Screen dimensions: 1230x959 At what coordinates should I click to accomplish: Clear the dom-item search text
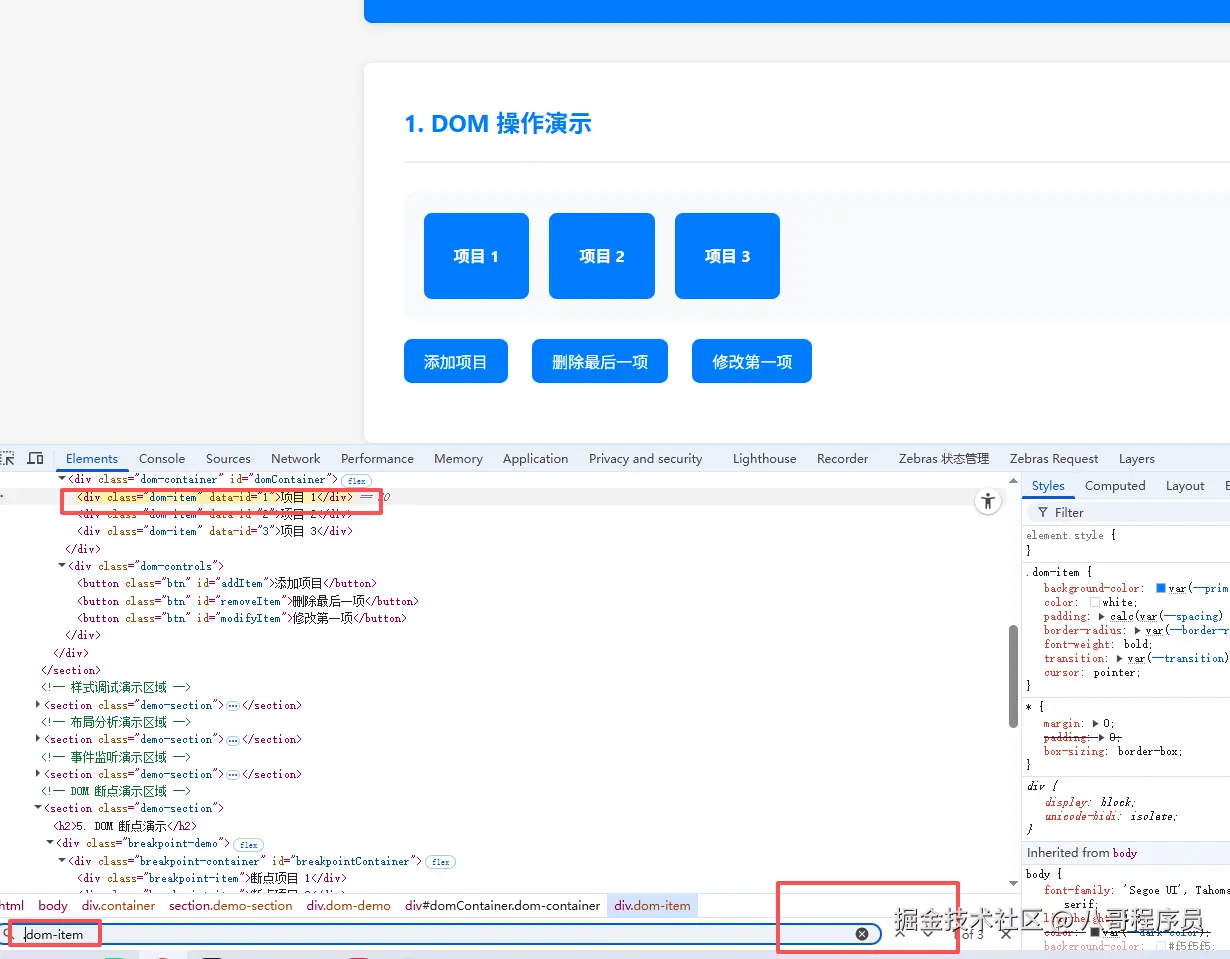[x=862, y=934]
